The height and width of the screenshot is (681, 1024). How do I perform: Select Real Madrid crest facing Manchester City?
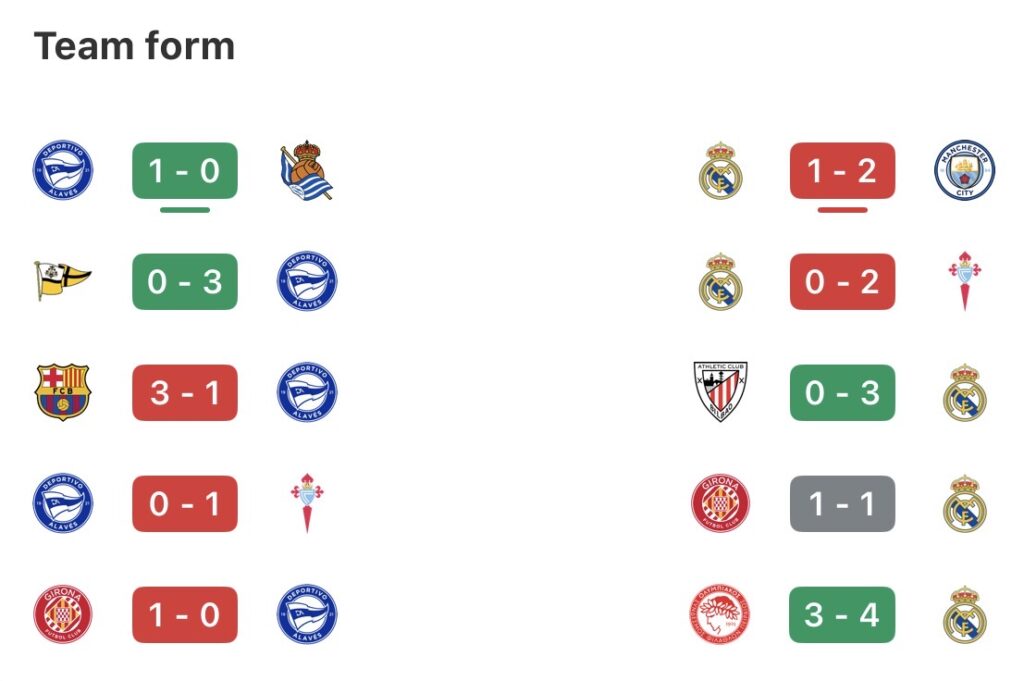coord(720,171)
